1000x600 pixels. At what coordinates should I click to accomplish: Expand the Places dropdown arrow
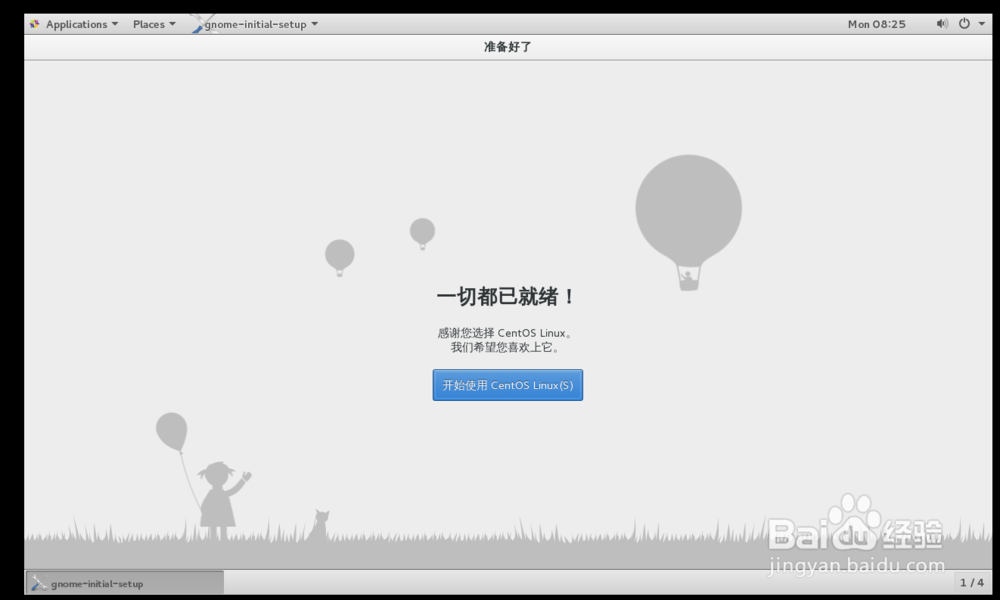172,24
